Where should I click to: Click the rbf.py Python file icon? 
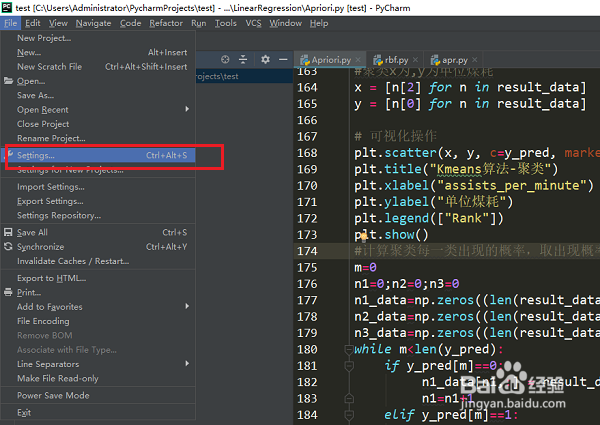coord(378,60)
